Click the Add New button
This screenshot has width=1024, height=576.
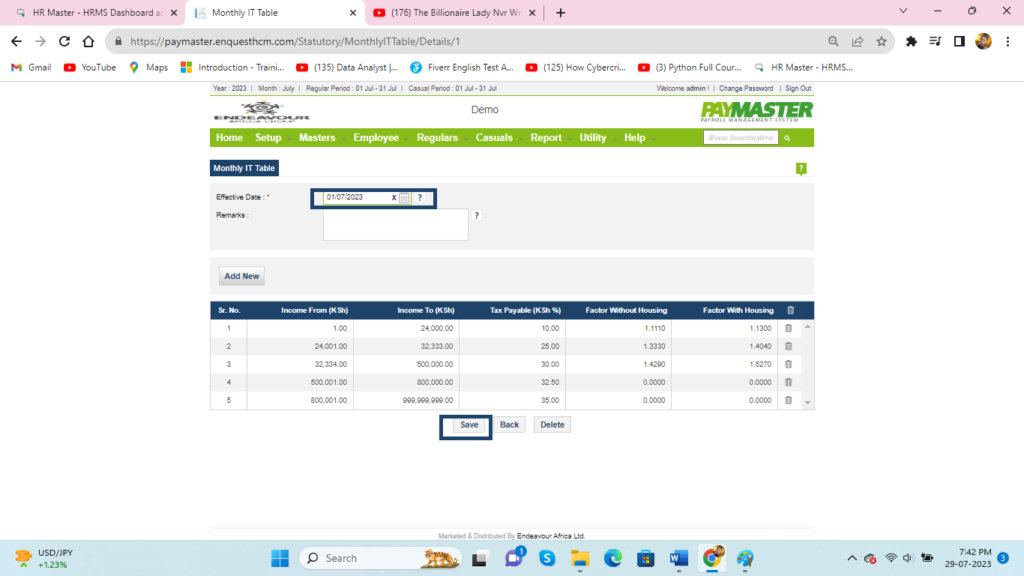pyautogui.click(x=242, y=276)
